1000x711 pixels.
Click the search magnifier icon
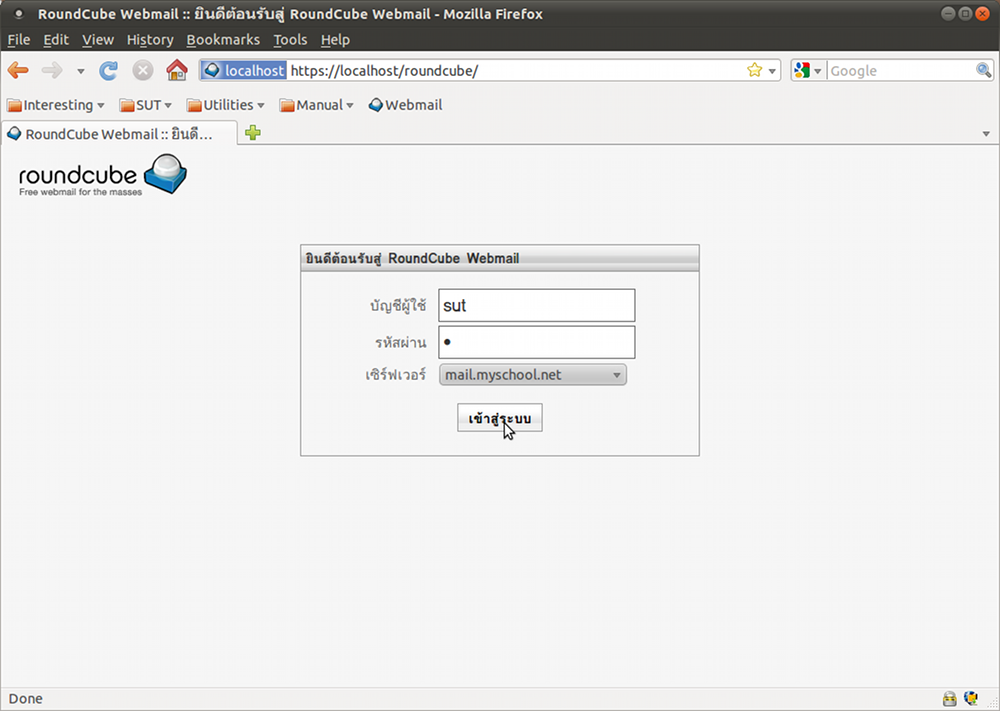point(983,70)
